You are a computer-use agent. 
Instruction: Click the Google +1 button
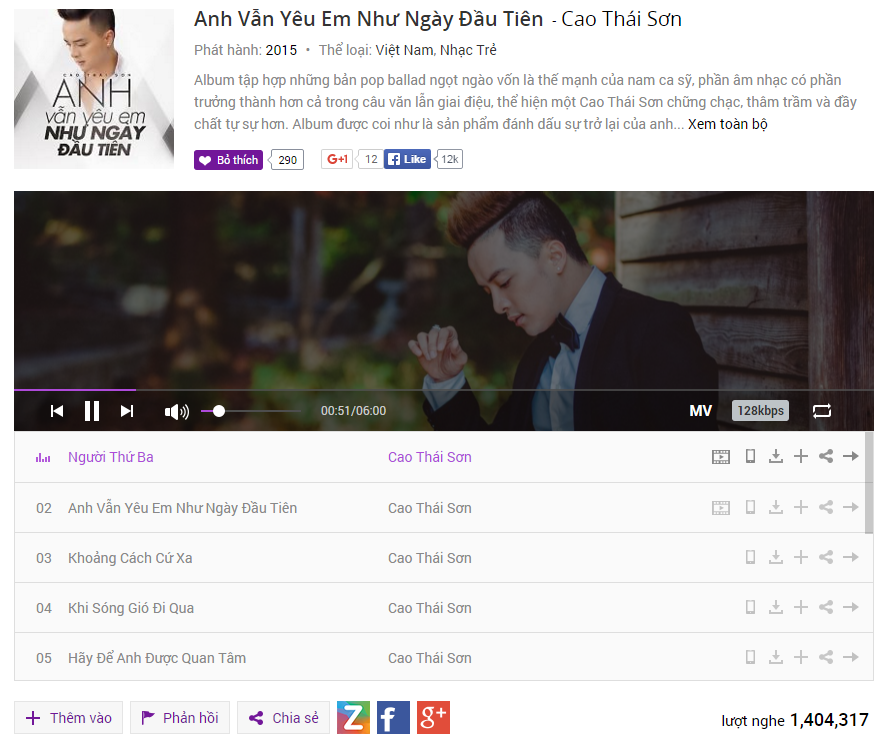337,159
